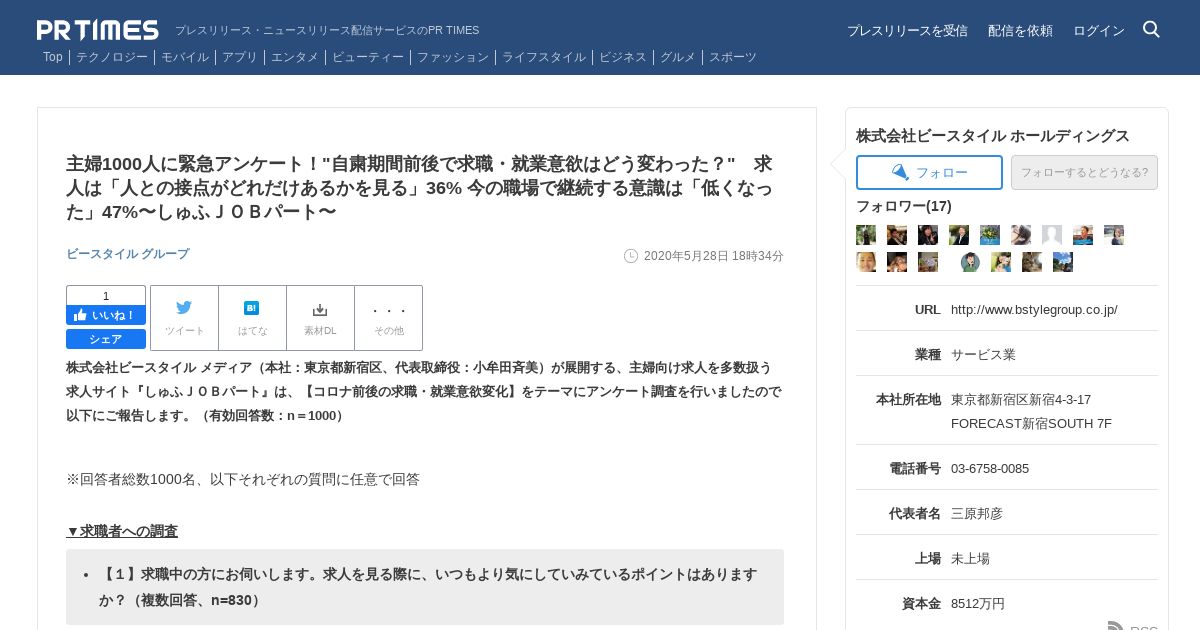Click the 未上場 listing status value
Viewport: 1200px width, 630px height.
970,558
